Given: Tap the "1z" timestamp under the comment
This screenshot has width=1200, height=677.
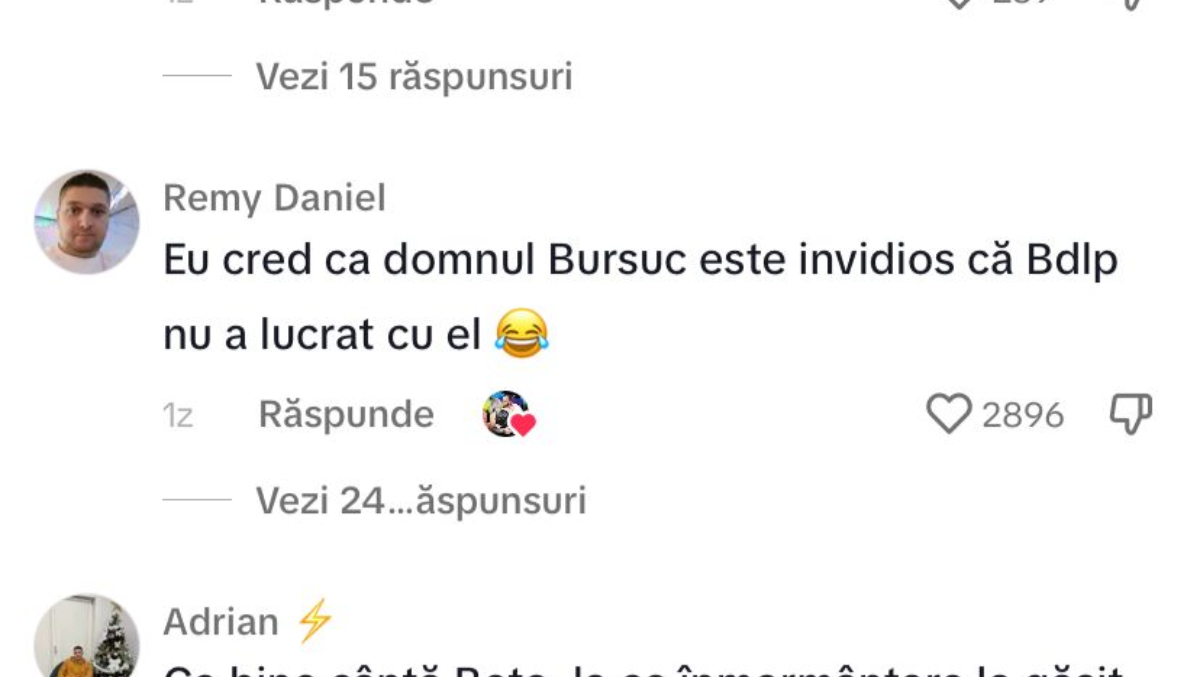Looking at the screenshot, I should (x=177, y=416).
